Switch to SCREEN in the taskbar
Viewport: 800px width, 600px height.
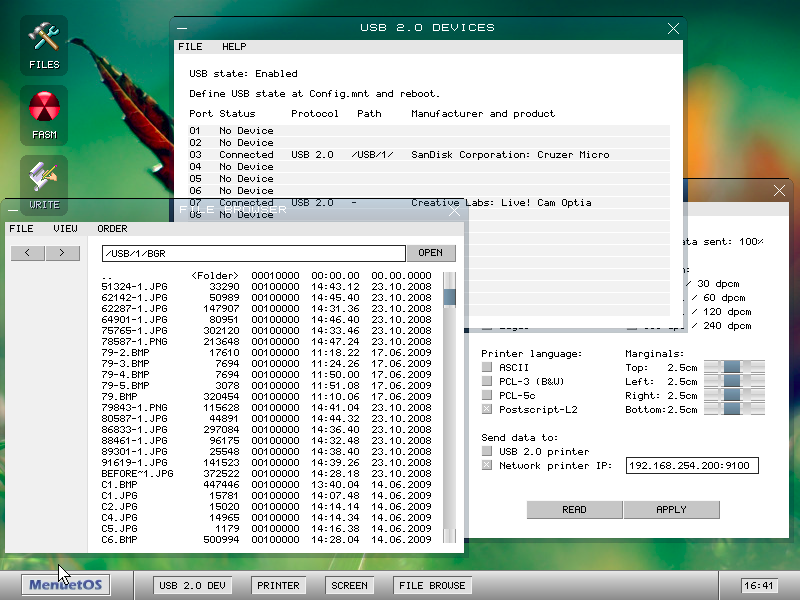point(349,585)
